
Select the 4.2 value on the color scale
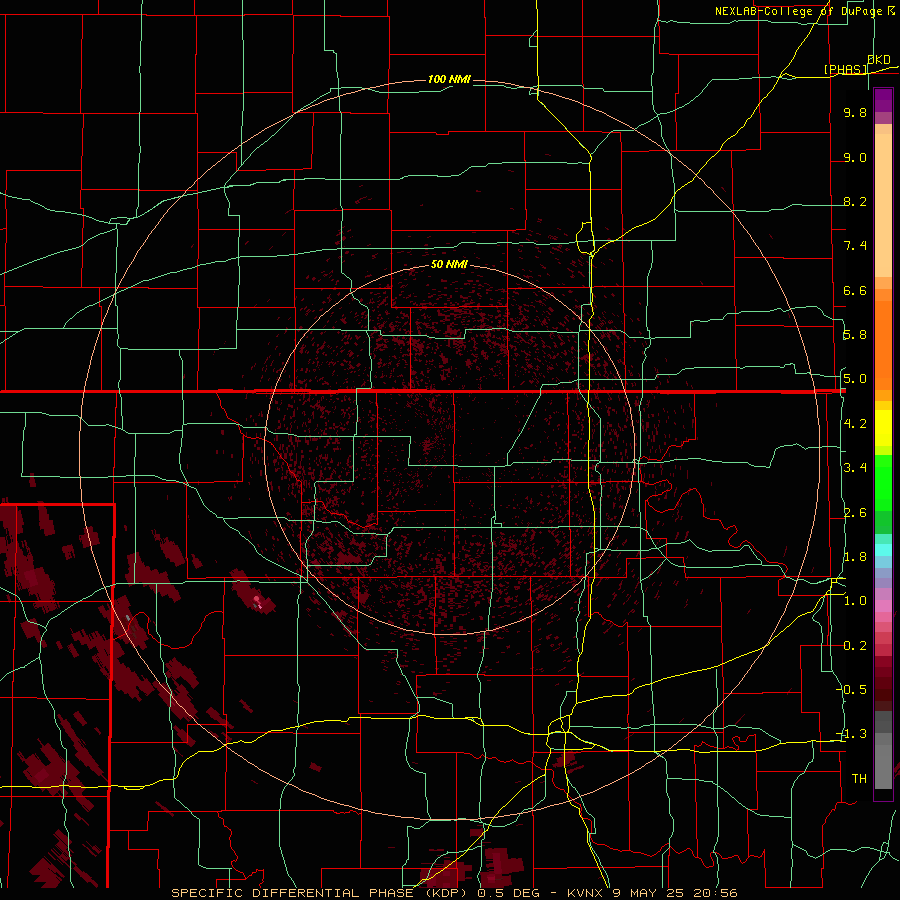click(x=855, y=424)
